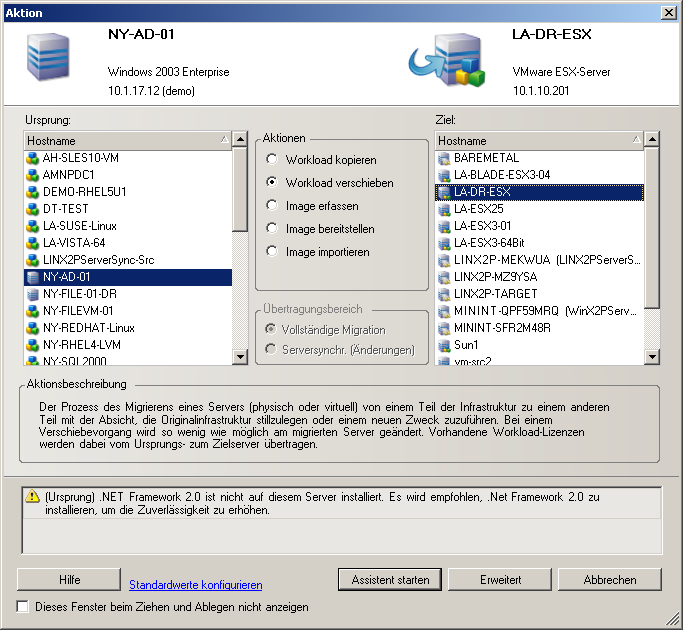Click the yellow warning icon in message list
This screenshot has width=683, height=630.
[x=33, y=496]
